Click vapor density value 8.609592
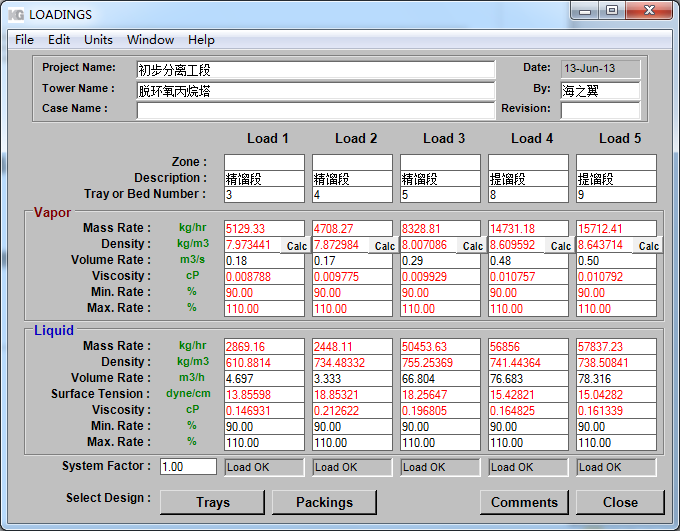 [517, 245]
